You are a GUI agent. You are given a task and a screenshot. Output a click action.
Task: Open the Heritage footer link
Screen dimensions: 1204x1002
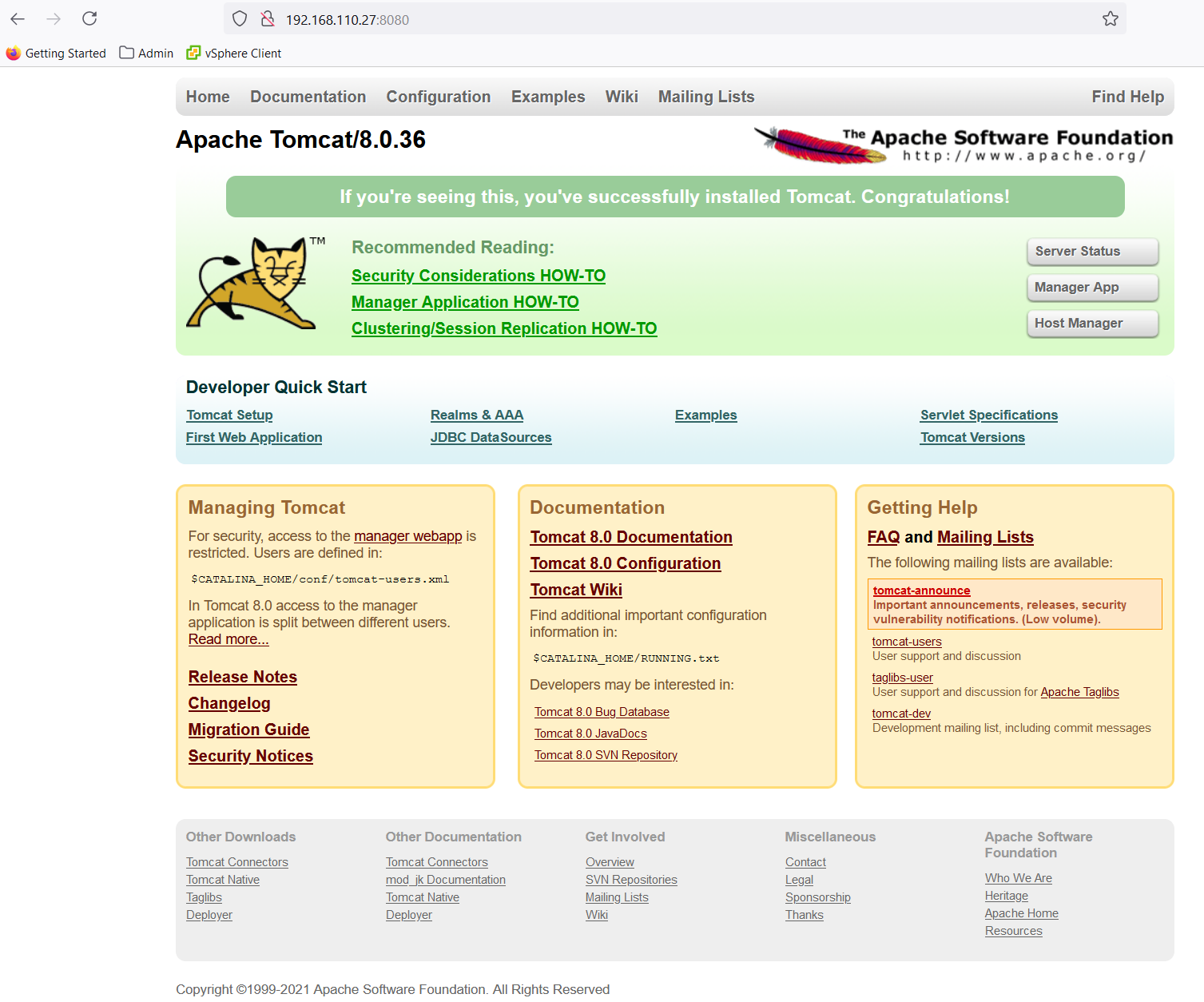(1007, 896)
